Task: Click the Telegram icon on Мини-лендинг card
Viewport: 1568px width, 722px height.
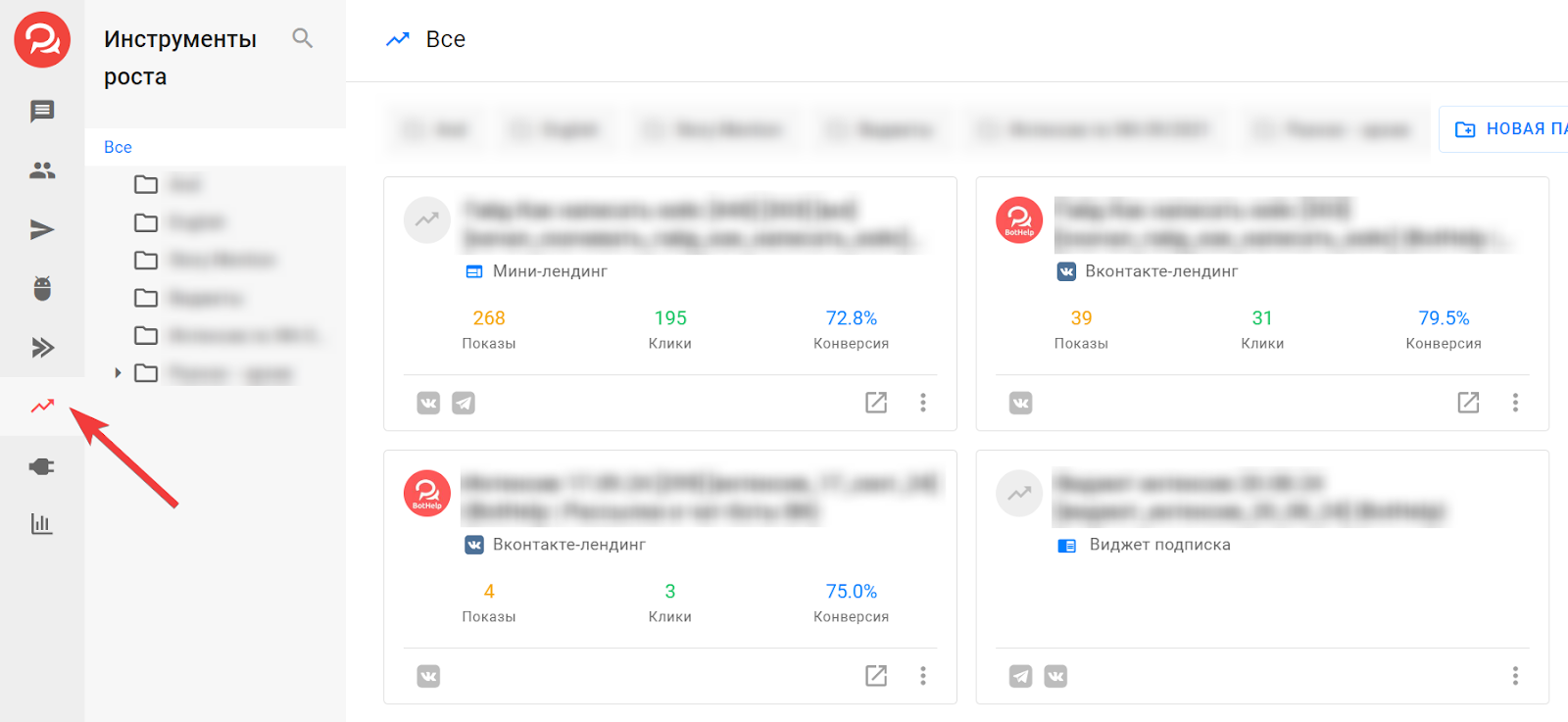Action: tap(464, 403)
